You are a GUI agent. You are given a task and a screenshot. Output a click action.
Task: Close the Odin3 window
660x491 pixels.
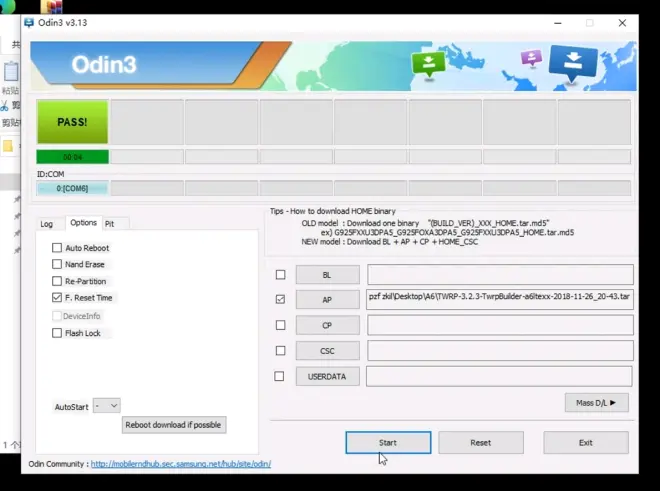tap(622, 23)
